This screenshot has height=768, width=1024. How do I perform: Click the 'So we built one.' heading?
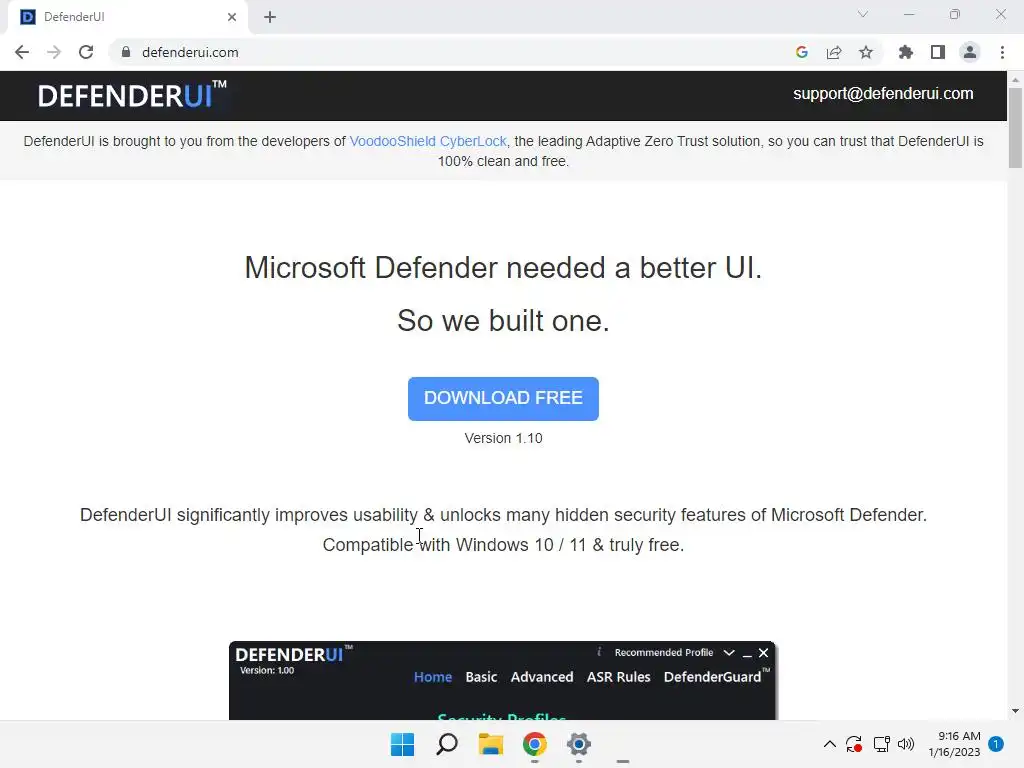pyautogui.click(x=503, y=321)
